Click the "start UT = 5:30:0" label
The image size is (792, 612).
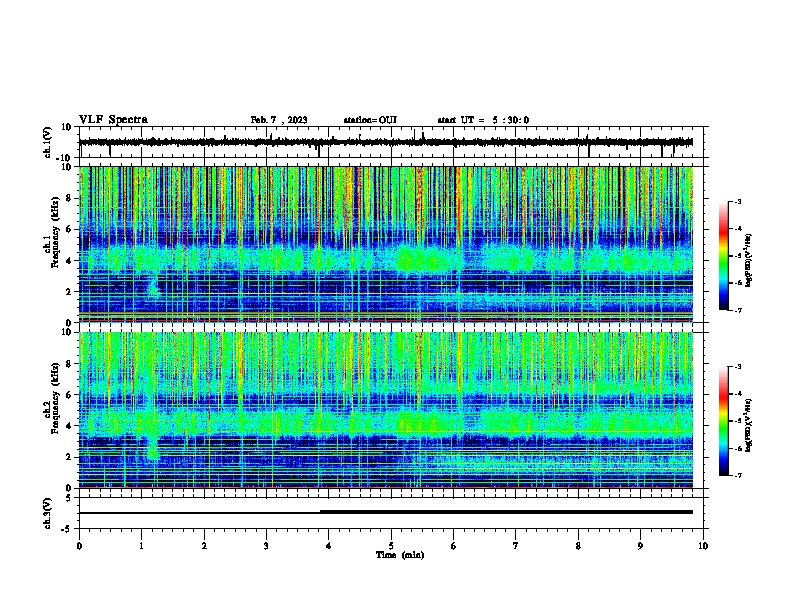(483, 120)
